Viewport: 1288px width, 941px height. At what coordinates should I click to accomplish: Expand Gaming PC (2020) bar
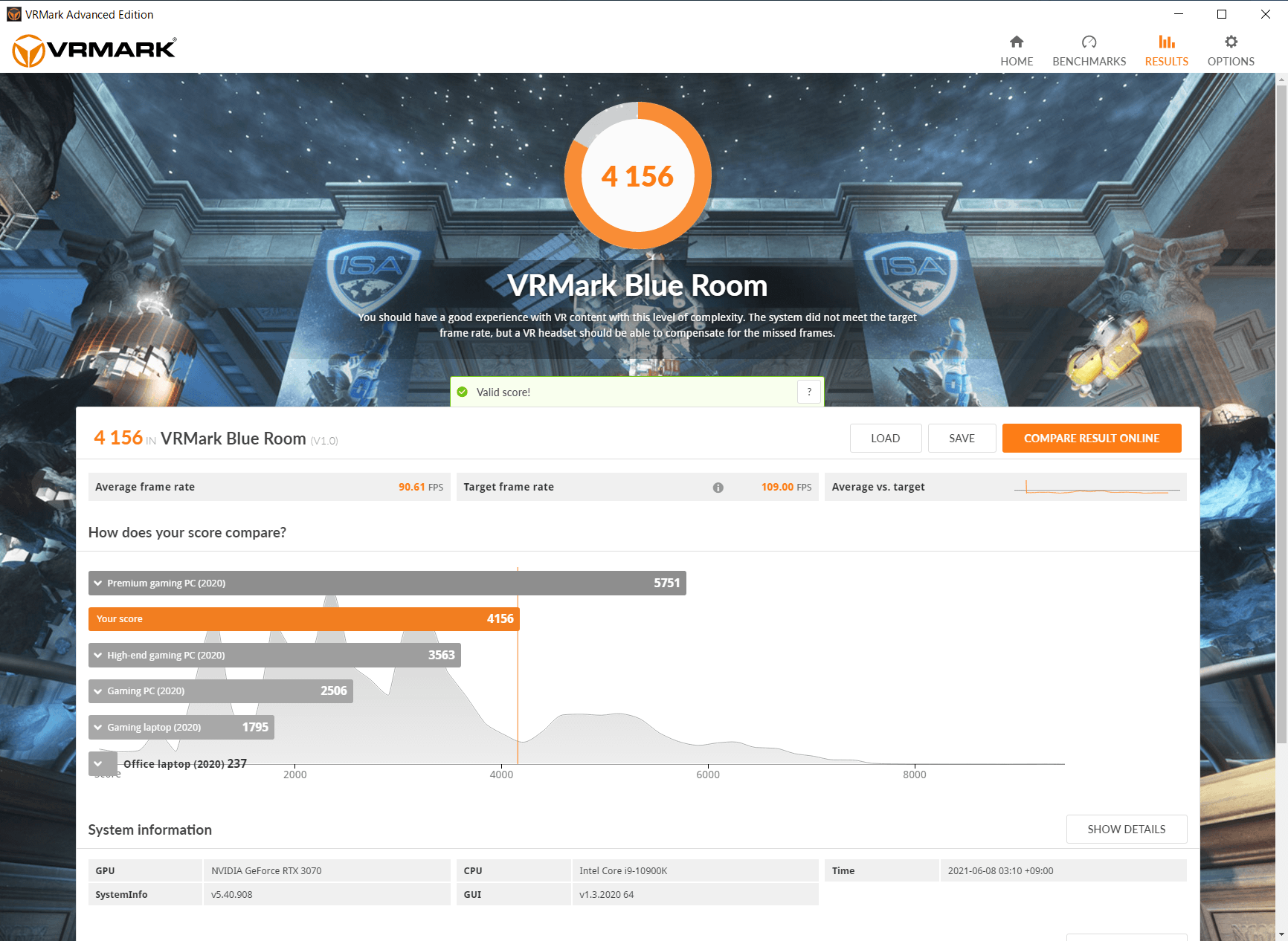pos(221,691)
